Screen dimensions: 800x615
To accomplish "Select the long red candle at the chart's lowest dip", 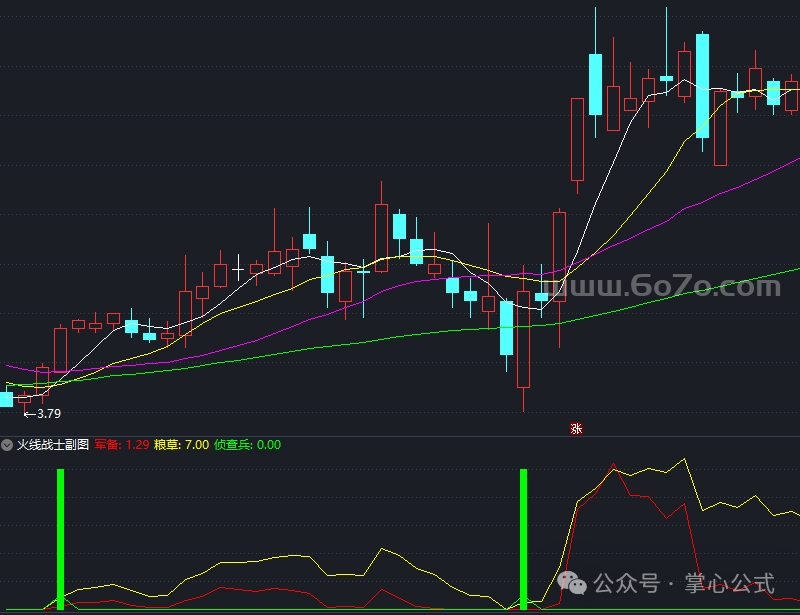I will [522, 340].
